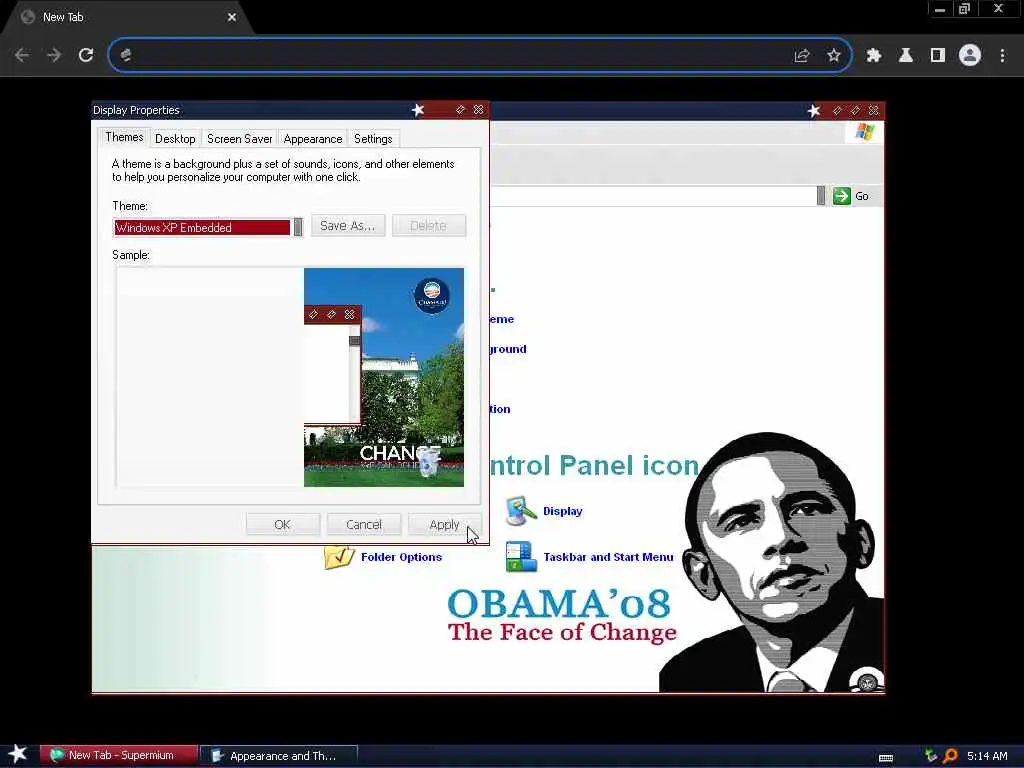Switch to the Themes tab
This screenshot has width=1024, height=768.
point(124,137)
